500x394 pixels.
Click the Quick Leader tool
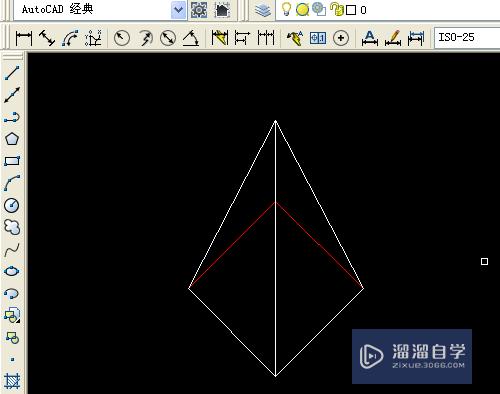point(295,38)
